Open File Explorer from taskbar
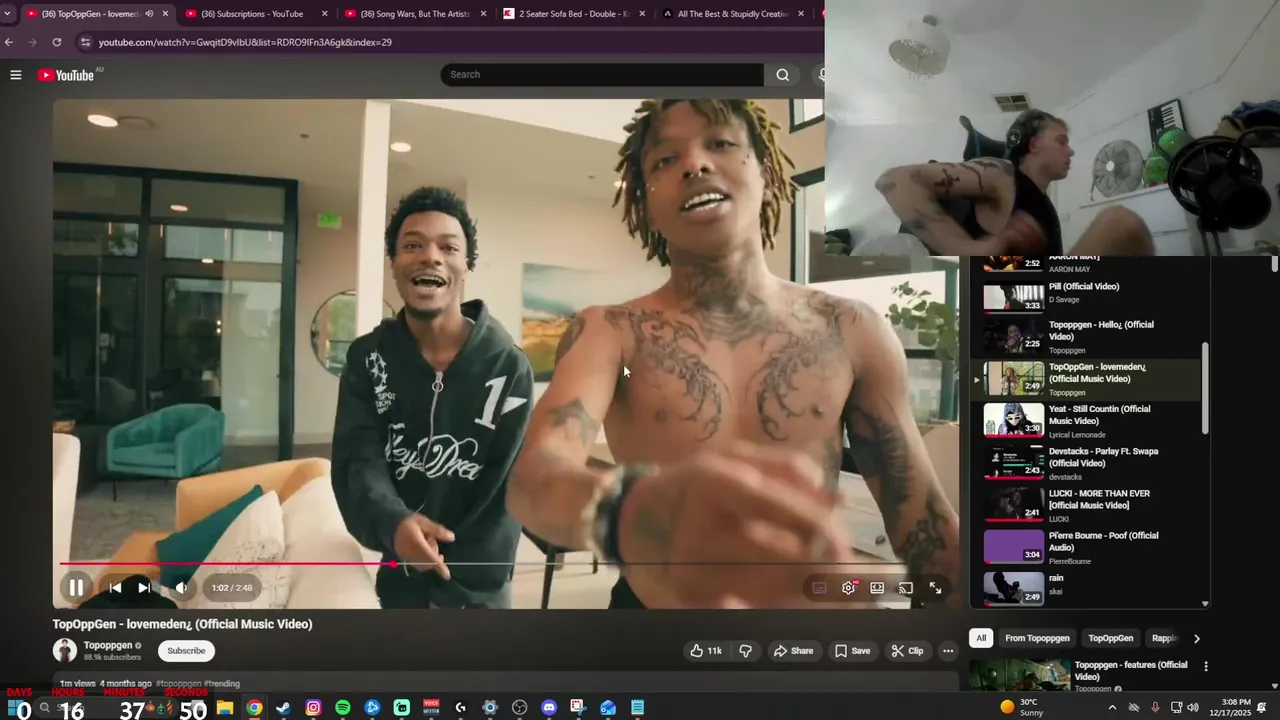 (225, 708)
